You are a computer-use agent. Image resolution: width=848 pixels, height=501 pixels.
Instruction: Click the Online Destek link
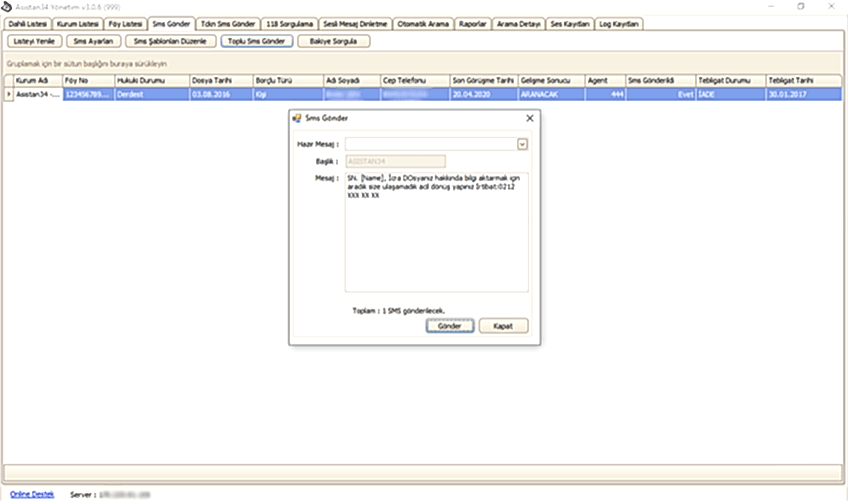point(32,494)
